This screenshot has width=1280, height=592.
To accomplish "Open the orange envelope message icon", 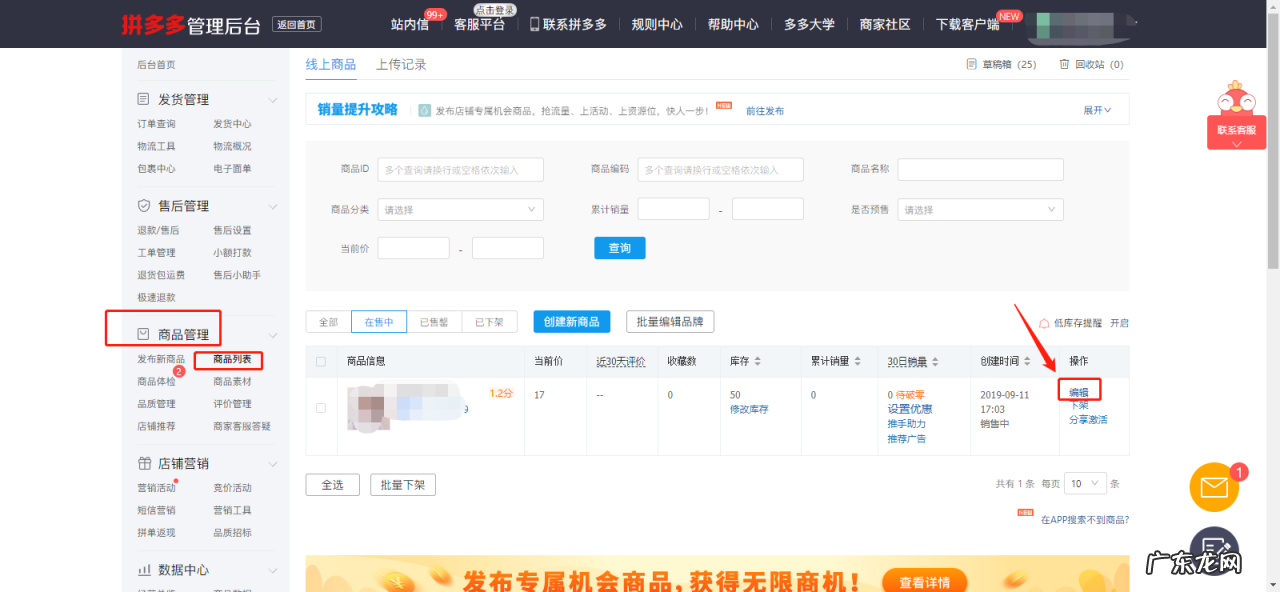I will [1213, 487].
